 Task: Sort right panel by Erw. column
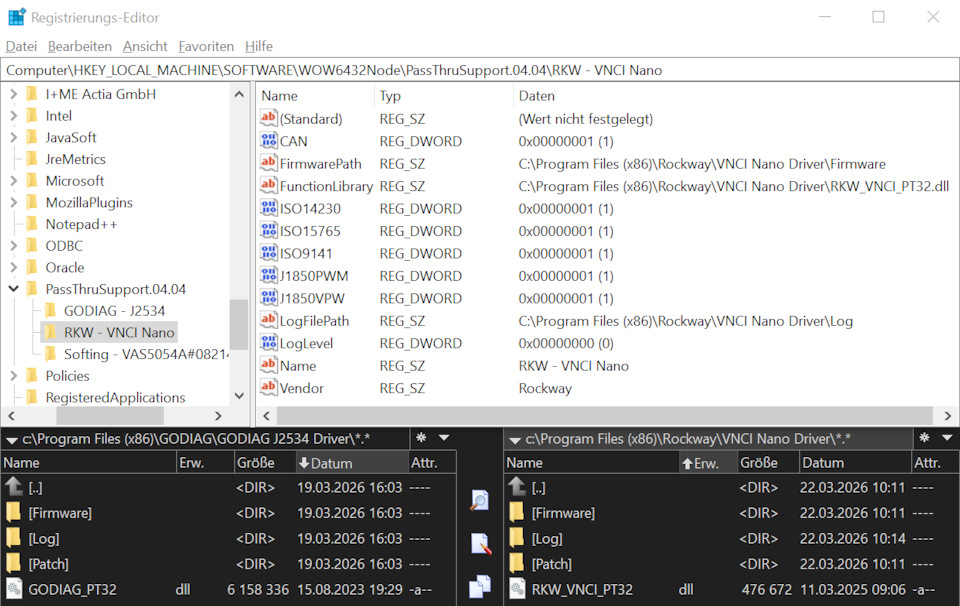pyautogui.click(x=707, y=463)
